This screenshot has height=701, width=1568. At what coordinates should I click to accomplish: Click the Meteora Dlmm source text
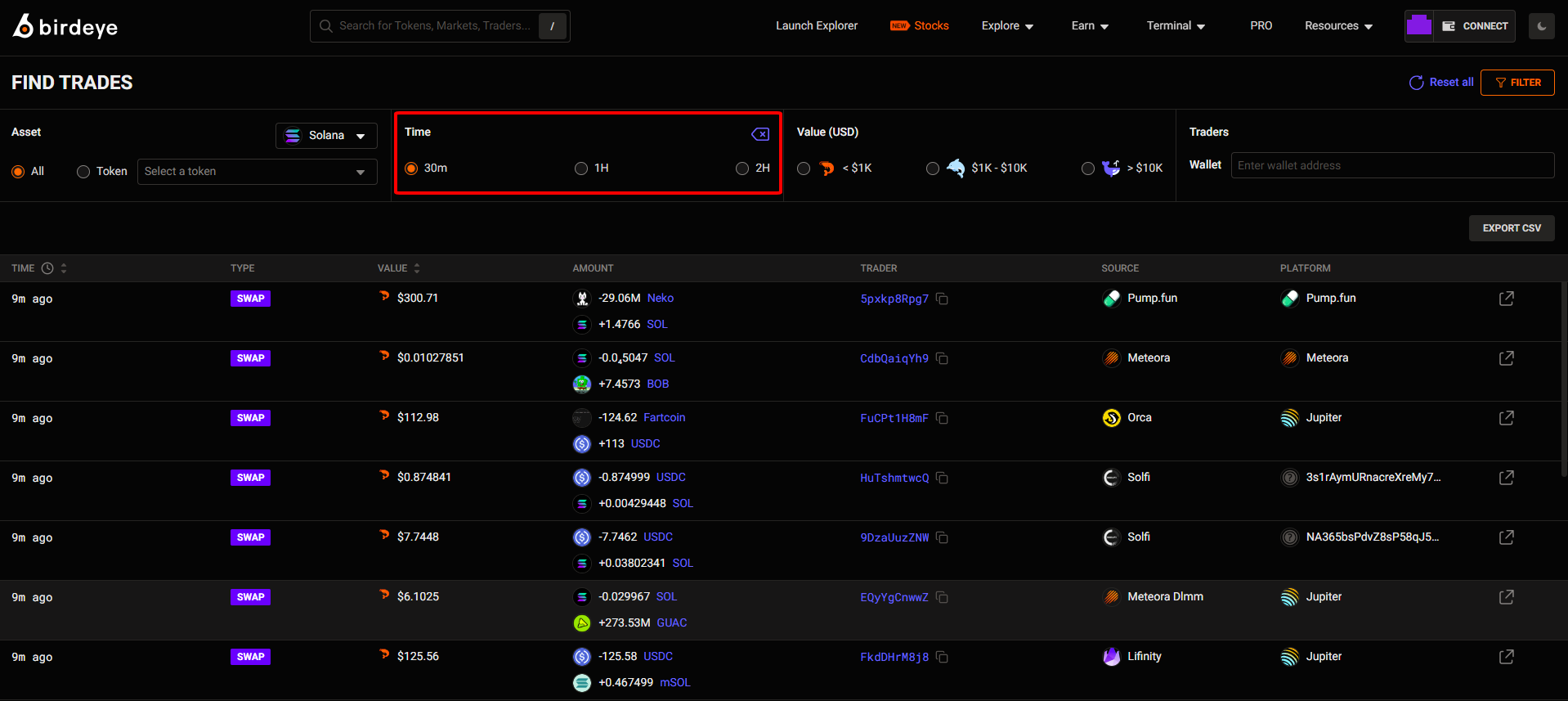[1165, 597]
